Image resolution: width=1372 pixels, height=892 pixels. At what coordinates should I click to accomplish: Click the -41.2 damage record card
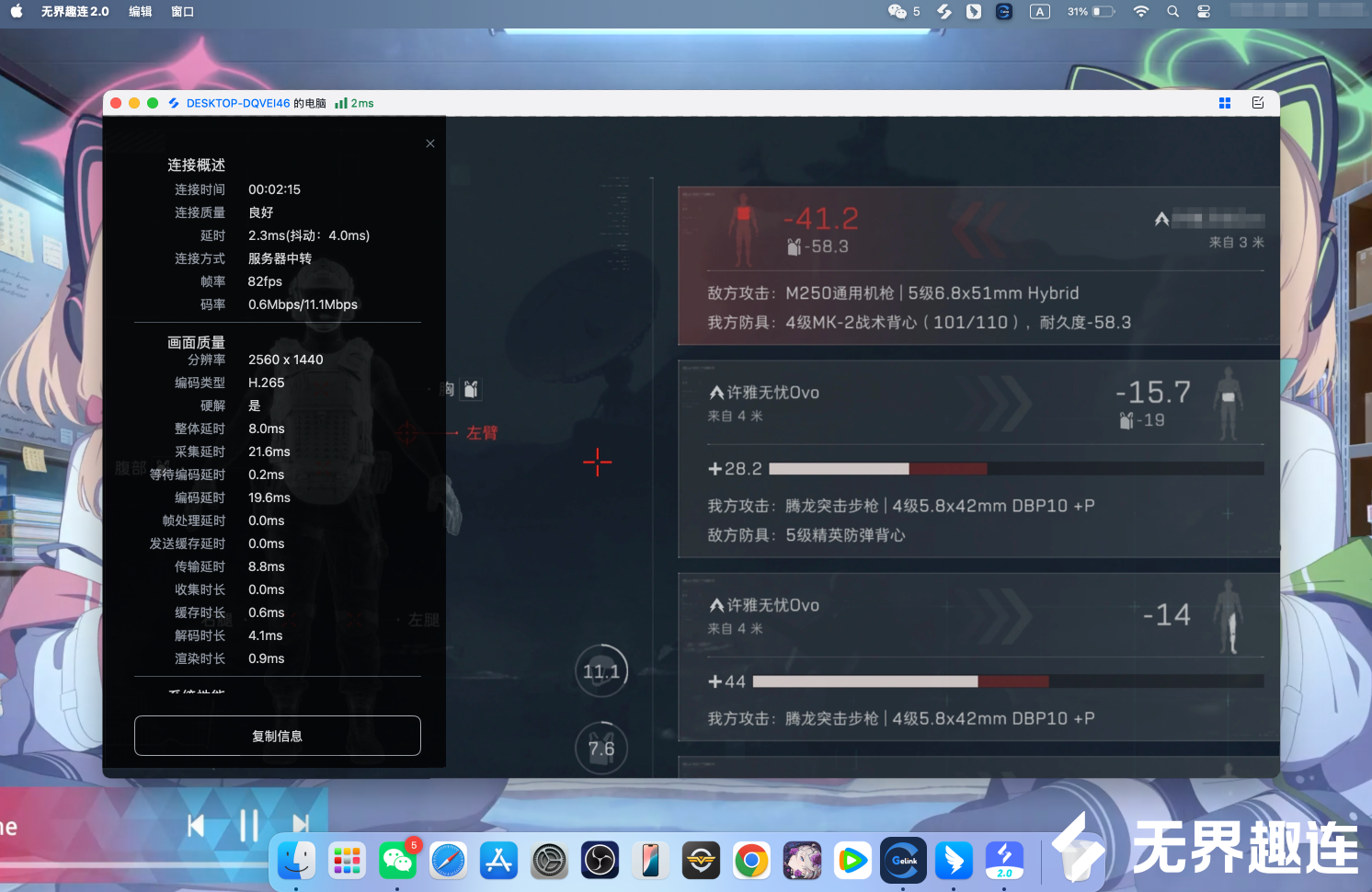[x=978, y=266]
